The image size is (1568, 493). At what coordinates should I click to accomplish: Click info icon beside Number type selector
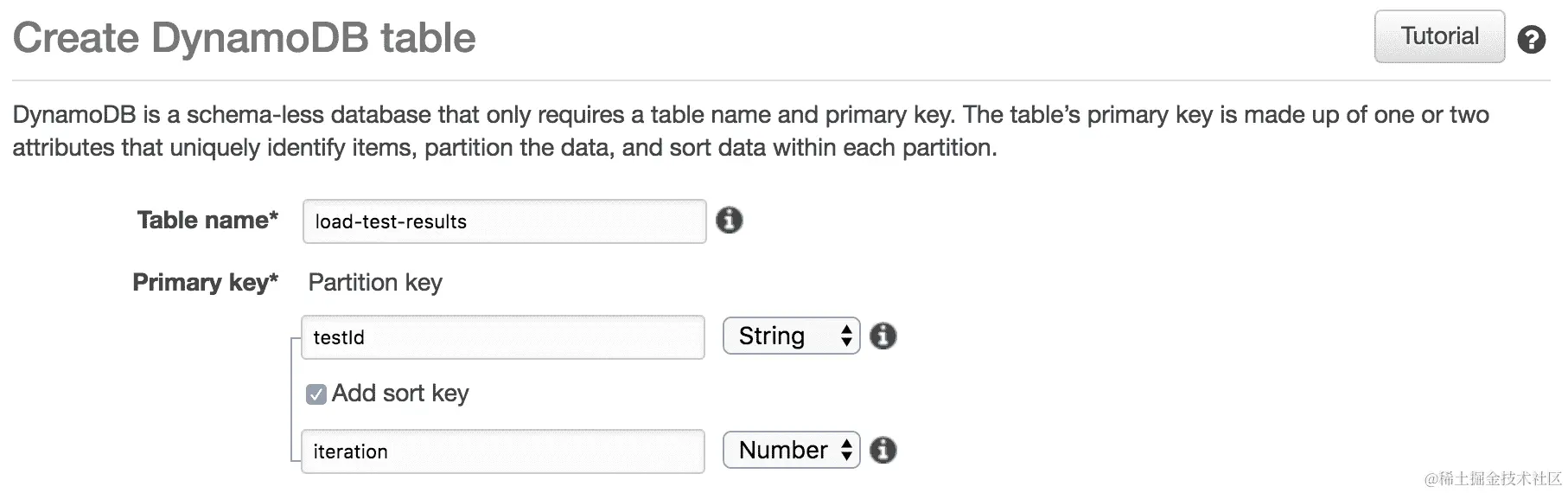click(x=883, y=450)
